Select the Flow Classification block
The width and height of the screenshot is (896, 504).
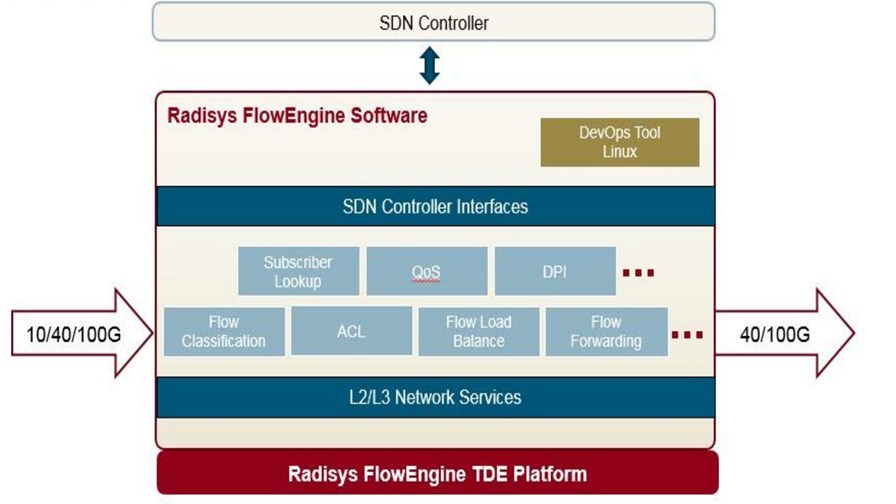pos(224,331)
